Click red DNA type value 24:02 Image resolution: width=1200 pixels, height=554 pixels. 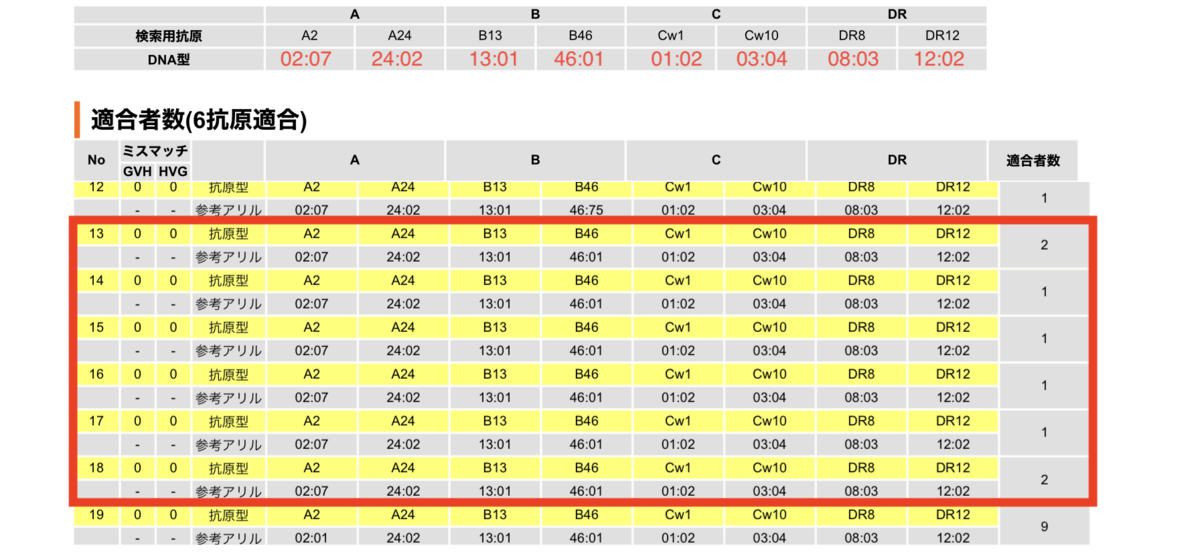point(397,59)
